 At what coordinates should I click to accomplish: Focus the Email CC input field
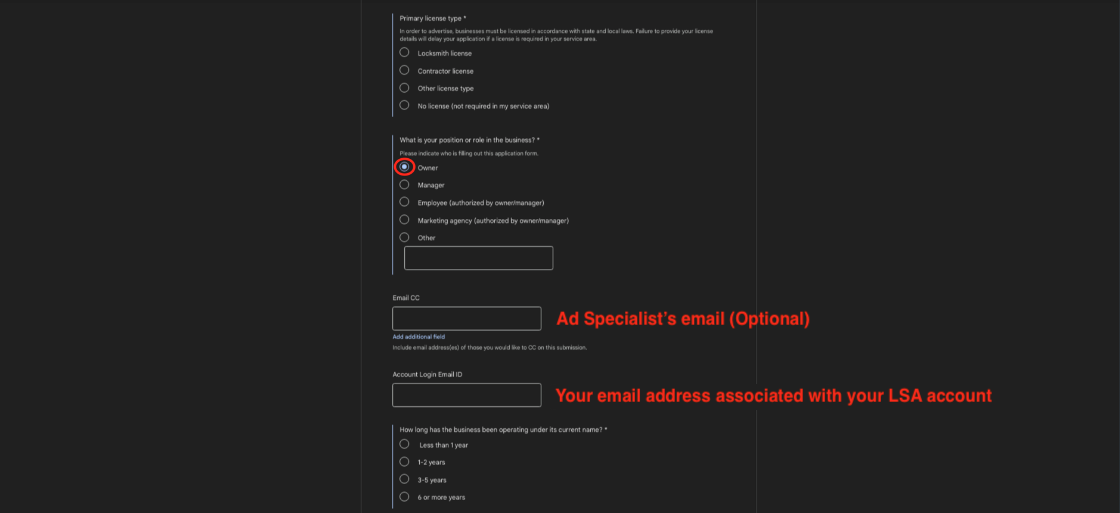466,319
